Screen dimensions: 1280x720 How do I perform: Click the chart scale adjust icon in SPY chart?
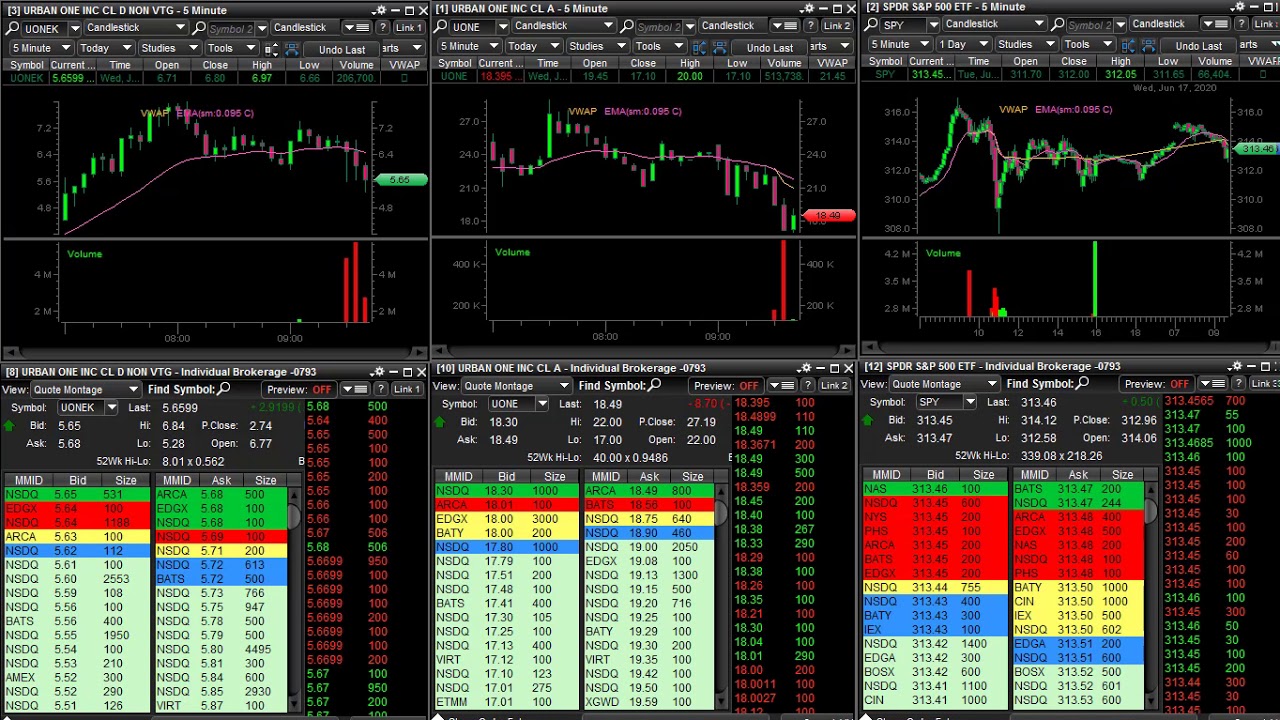point(1128,45)
